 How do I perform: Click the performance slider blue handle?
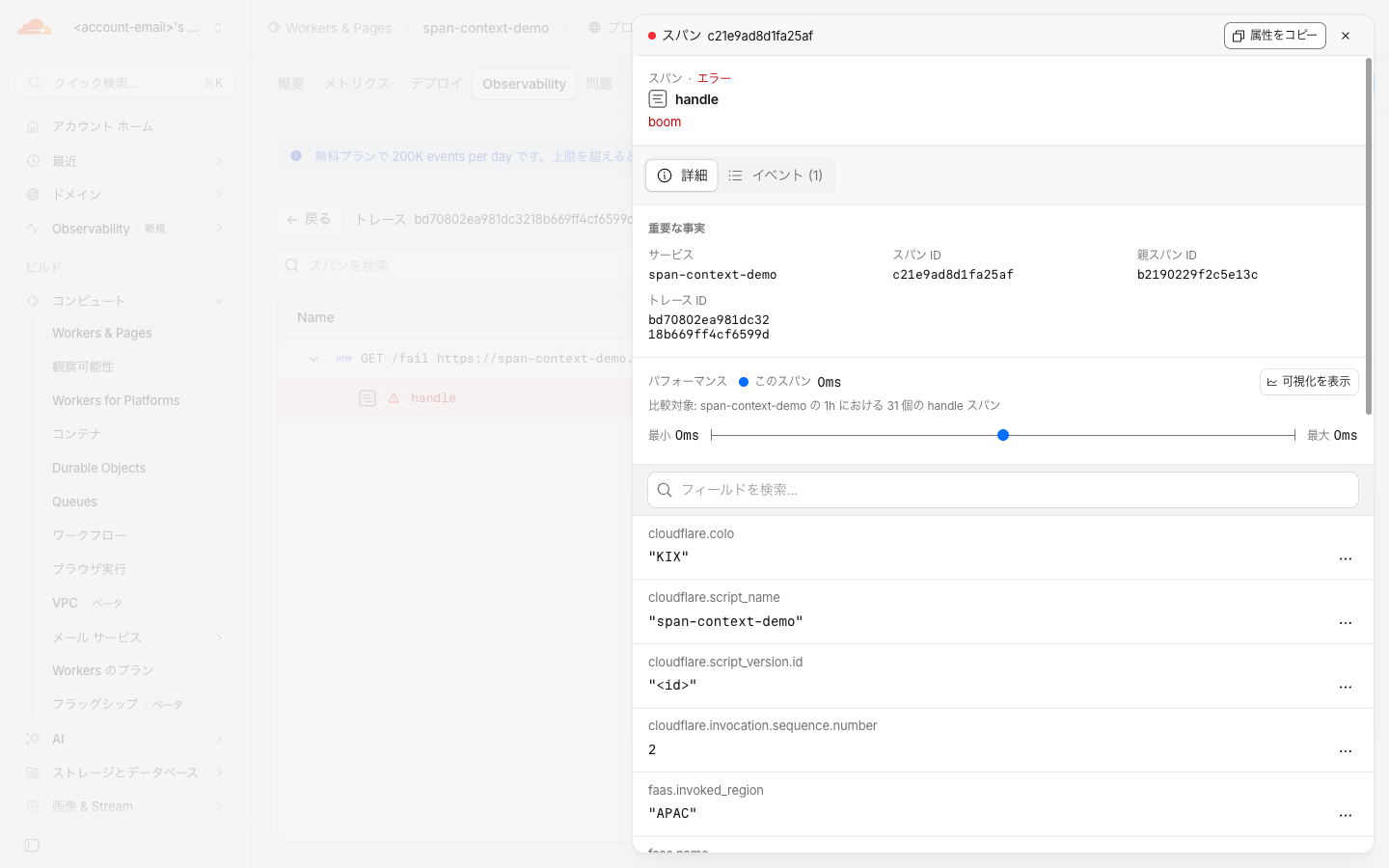(x=1003, y=435)
